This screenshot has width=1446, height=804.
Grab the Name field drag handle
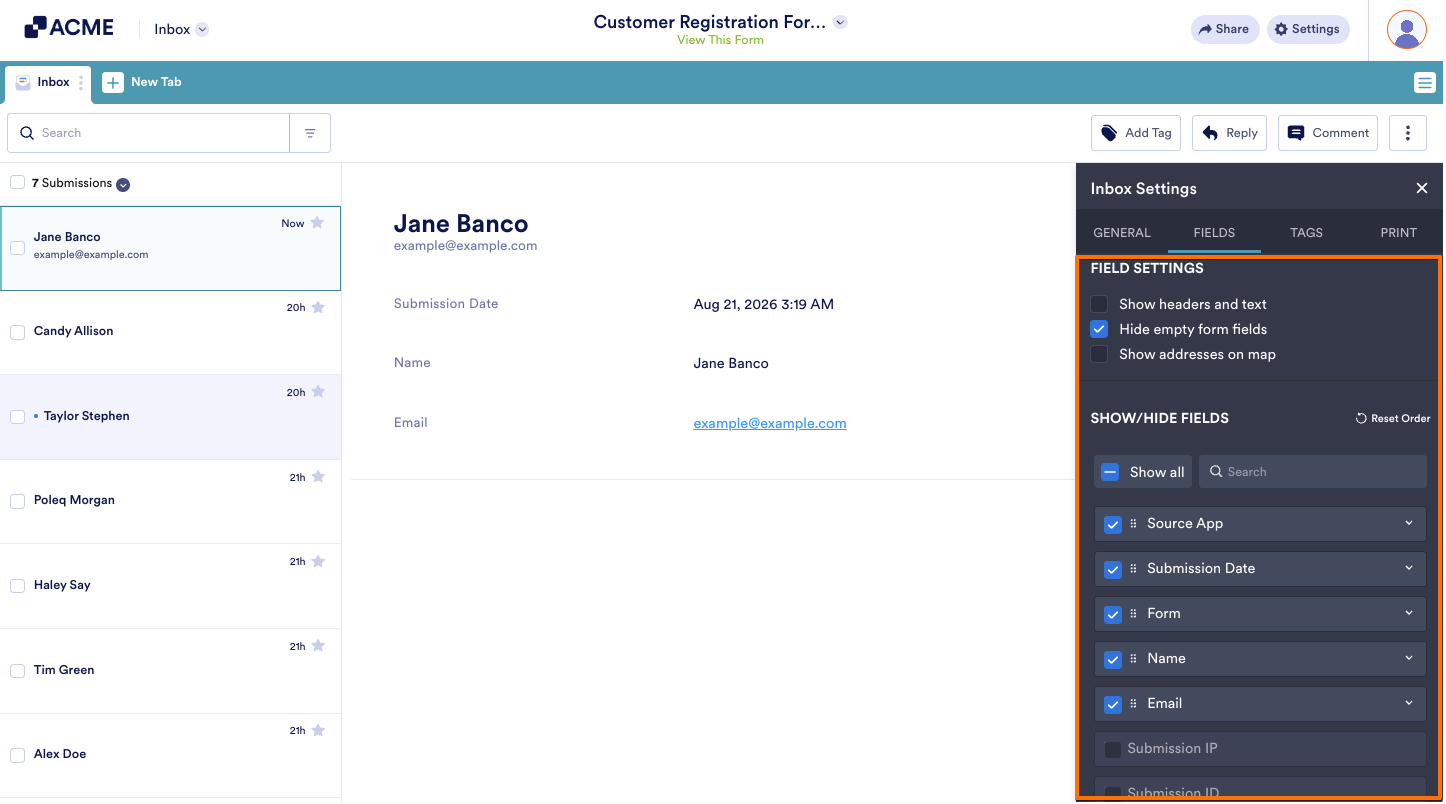coord(1133,658)
